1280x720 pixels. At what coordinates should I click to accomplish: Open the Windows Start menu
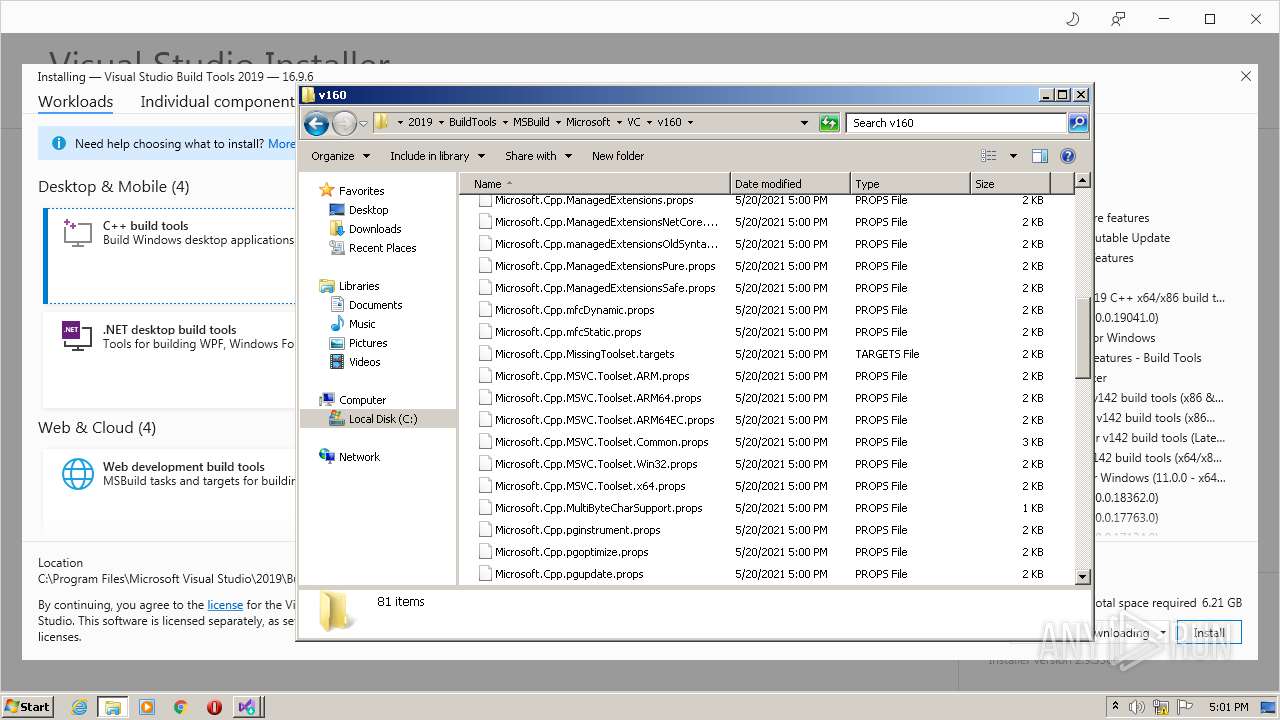pos(28,706)
